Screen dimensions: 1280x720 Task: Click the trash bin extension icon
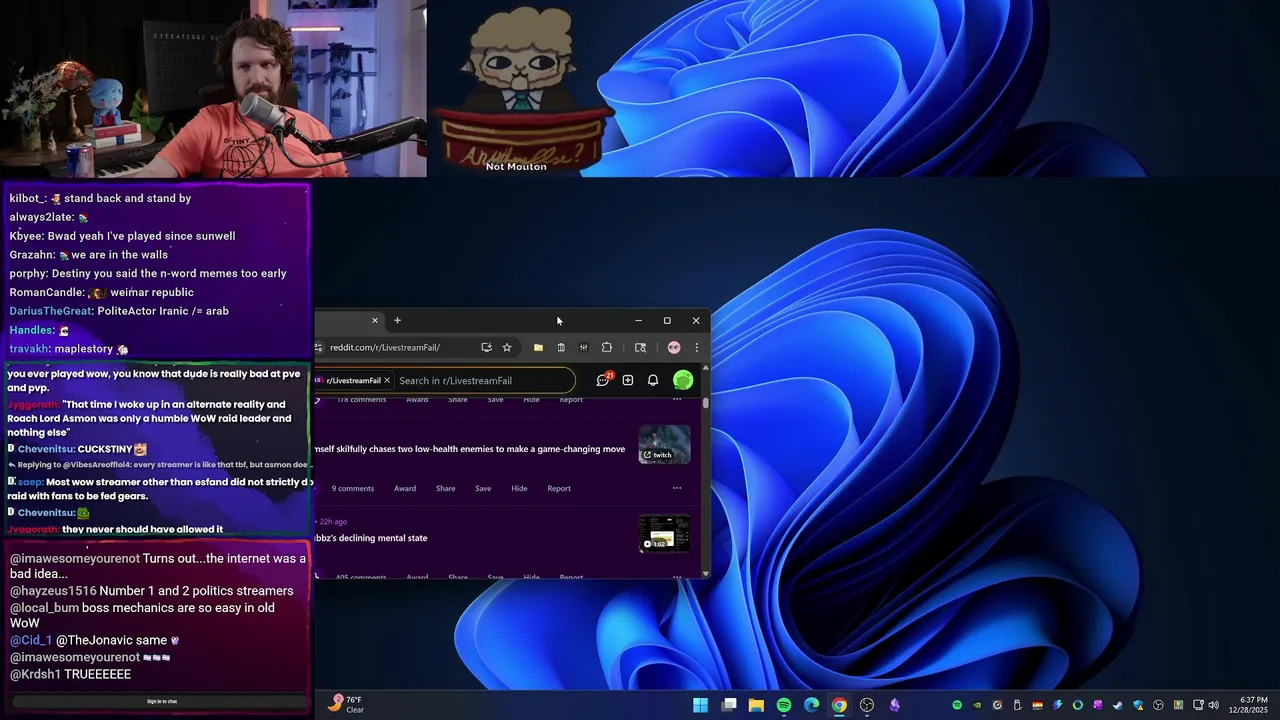click(561, 347)
